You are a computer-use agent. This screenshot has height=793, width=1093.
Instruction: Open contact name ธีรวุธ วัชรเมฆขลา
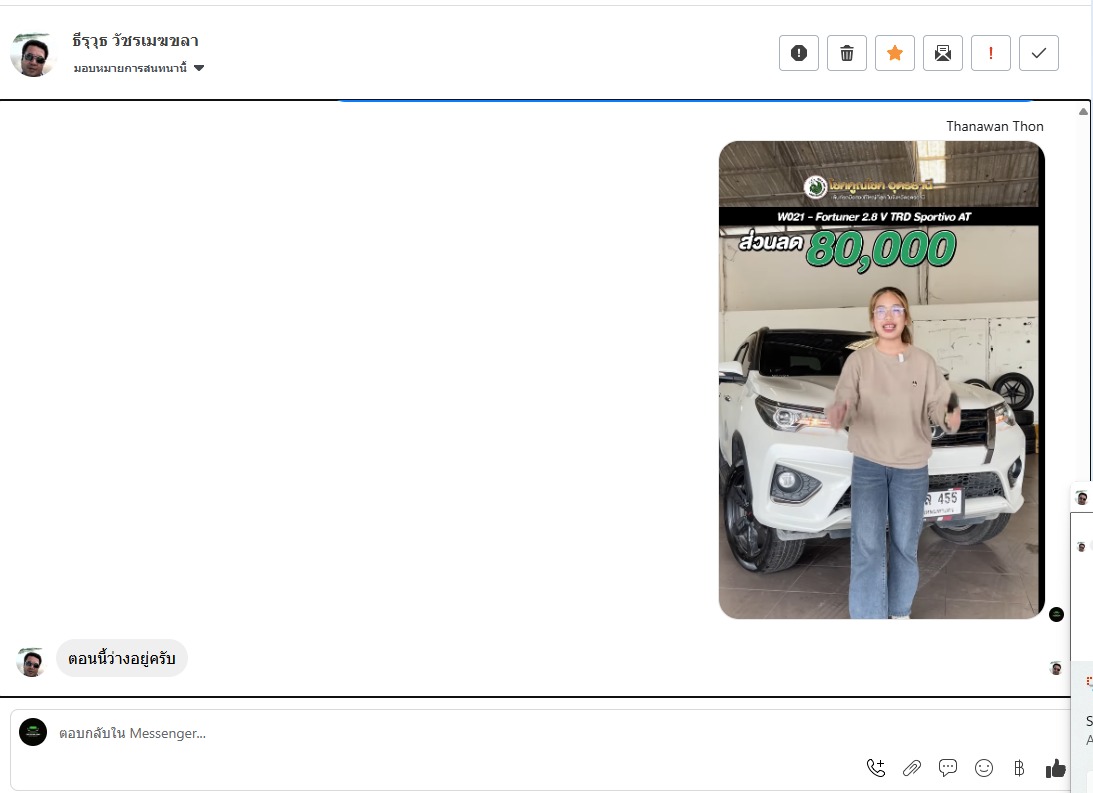coord(136,41)
